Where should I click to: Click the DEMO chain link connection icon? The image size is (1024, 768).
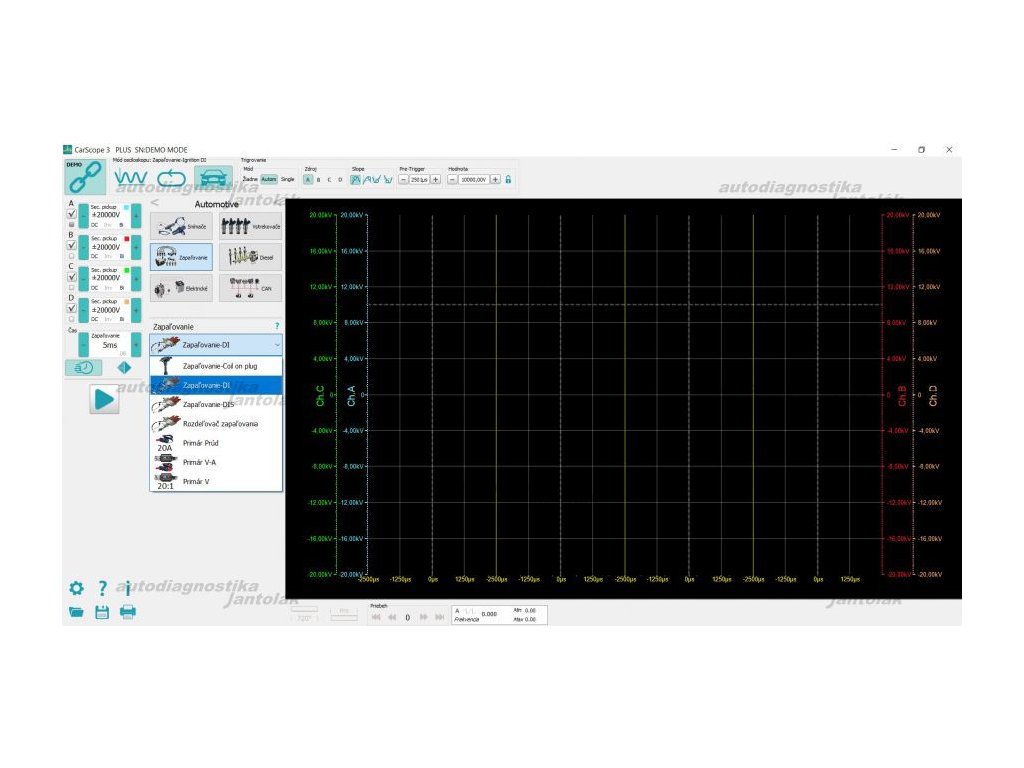[x=85, y=177]
